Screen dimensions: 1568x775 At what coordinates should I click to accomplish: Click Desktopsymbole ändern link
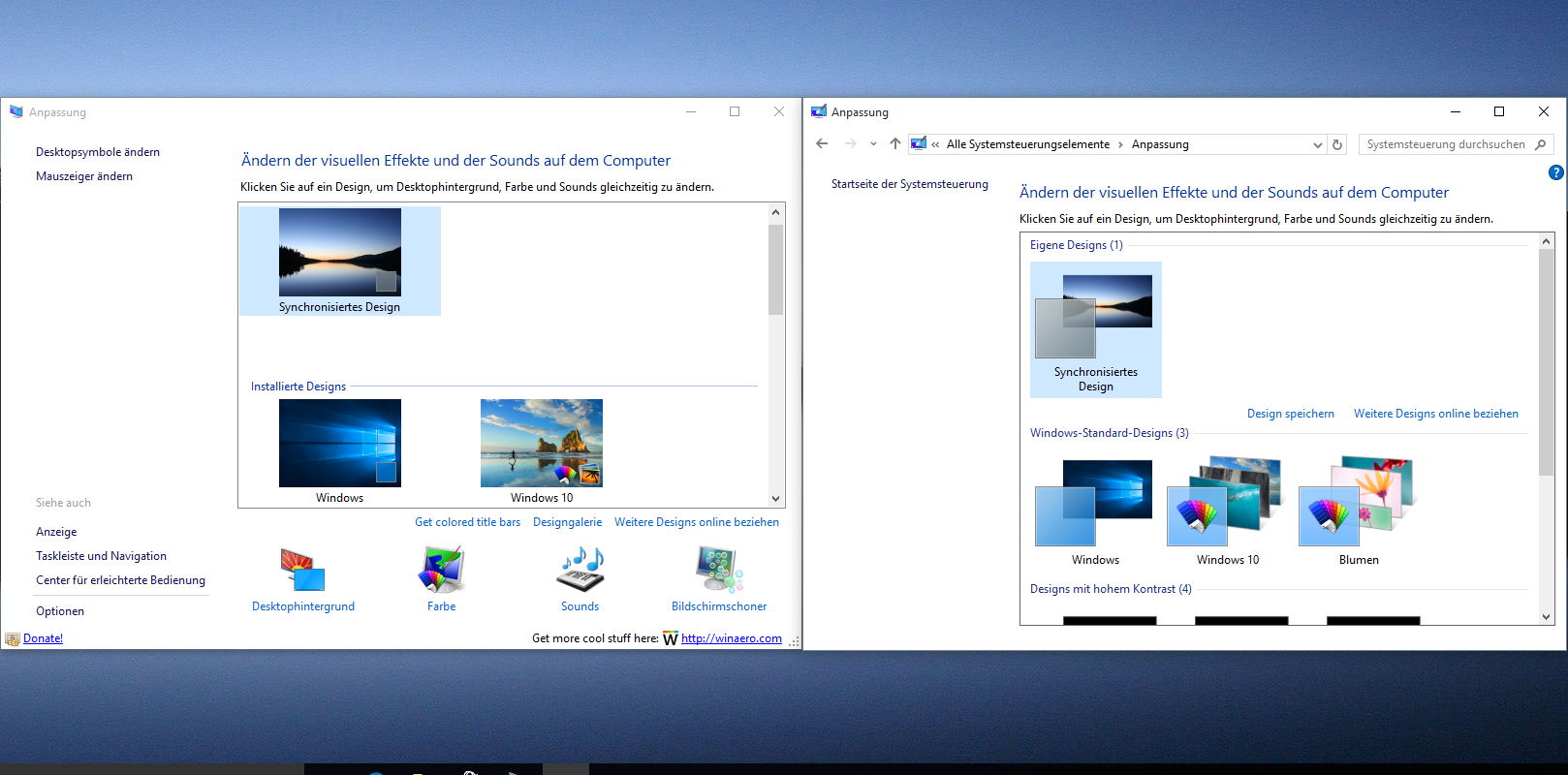click(98, 152)
